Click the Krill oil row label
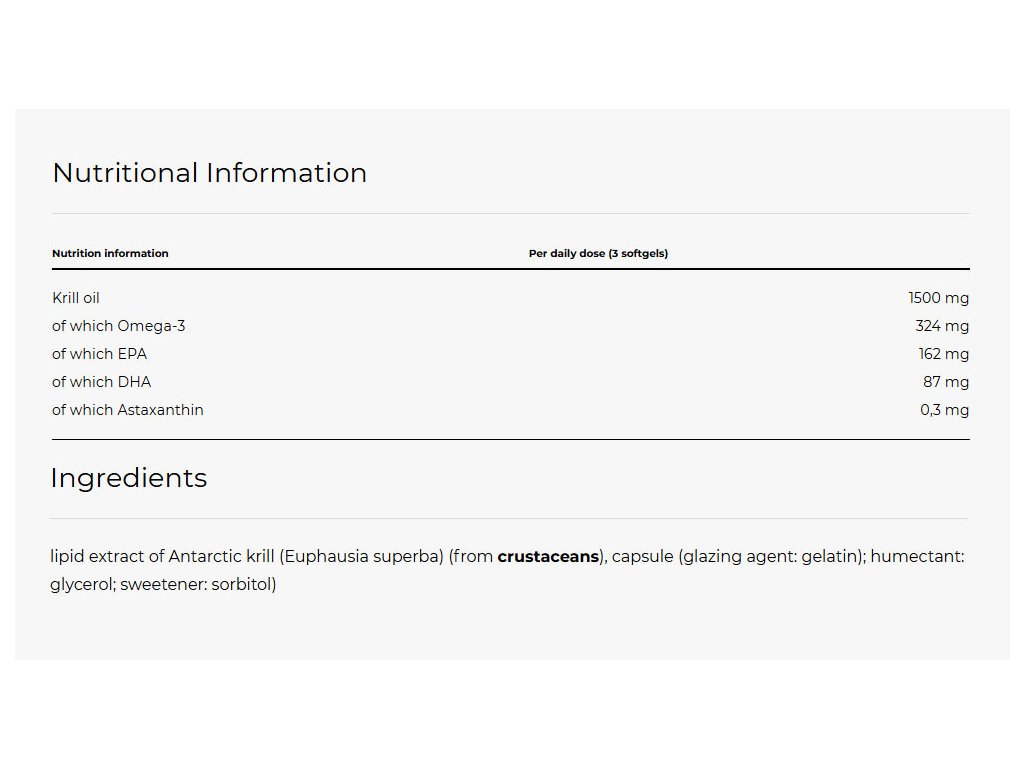The image size is (1024, 768). pyautogui.click(x=76, y=298)
